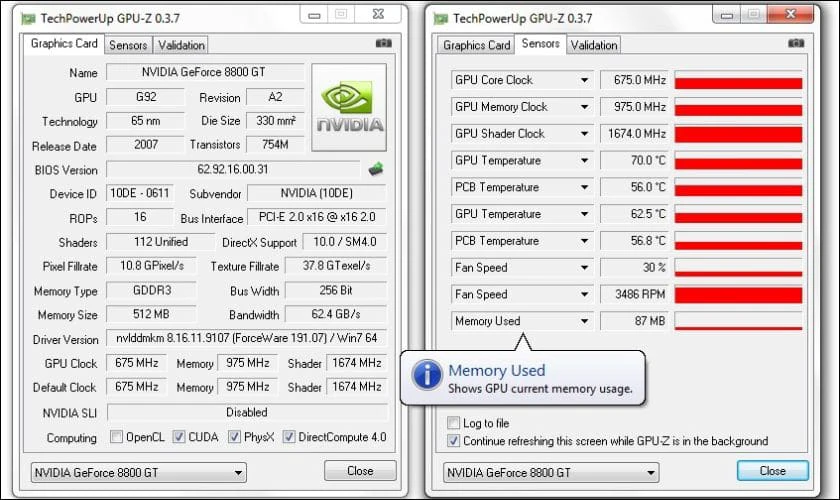Click the Name field NVIDIA GeForce 8800 GT

coord(205,72)
